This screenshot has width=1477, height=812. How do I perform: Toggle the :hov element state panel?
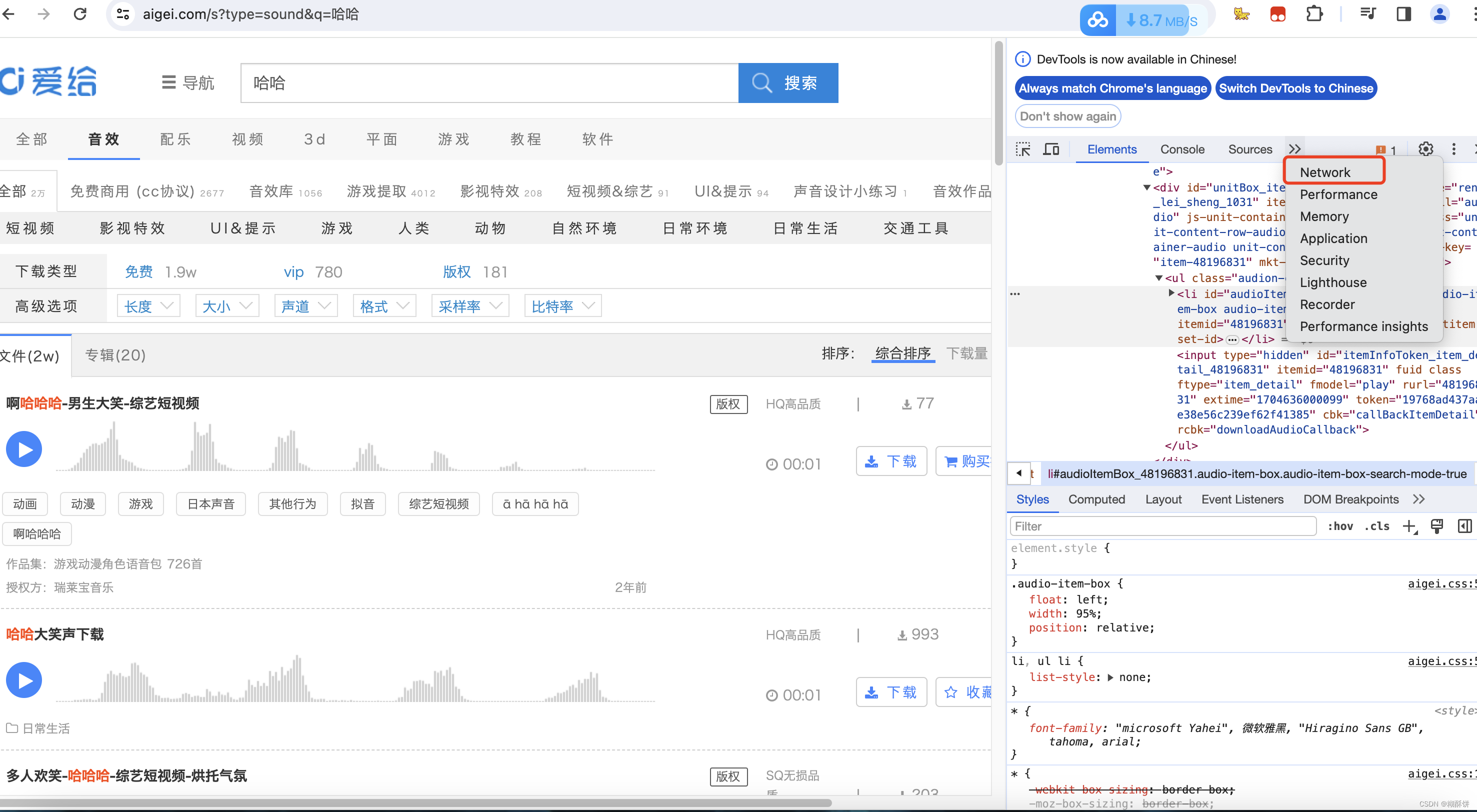[1340, 526]
